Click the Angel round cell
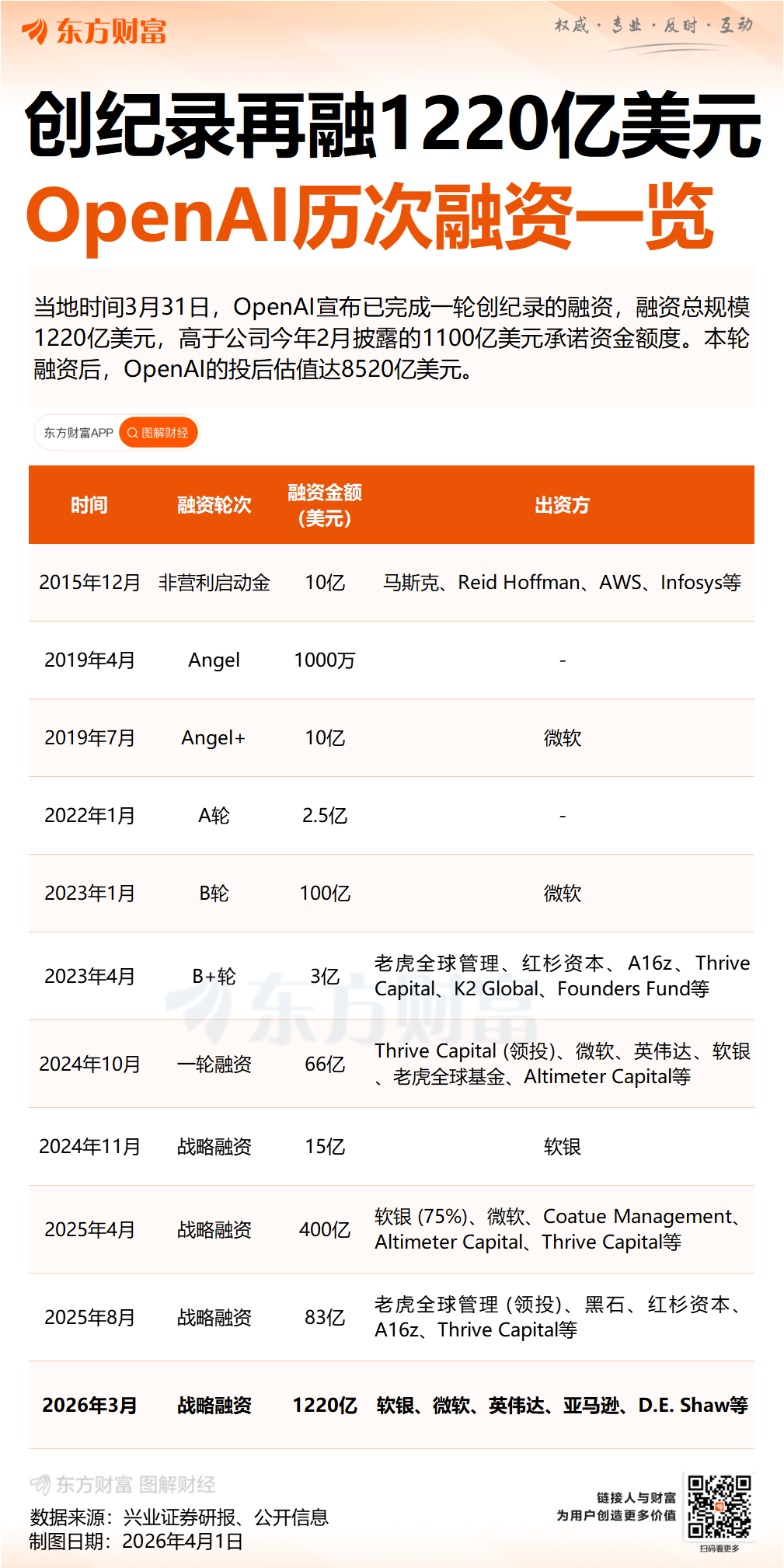 point(214,660)
